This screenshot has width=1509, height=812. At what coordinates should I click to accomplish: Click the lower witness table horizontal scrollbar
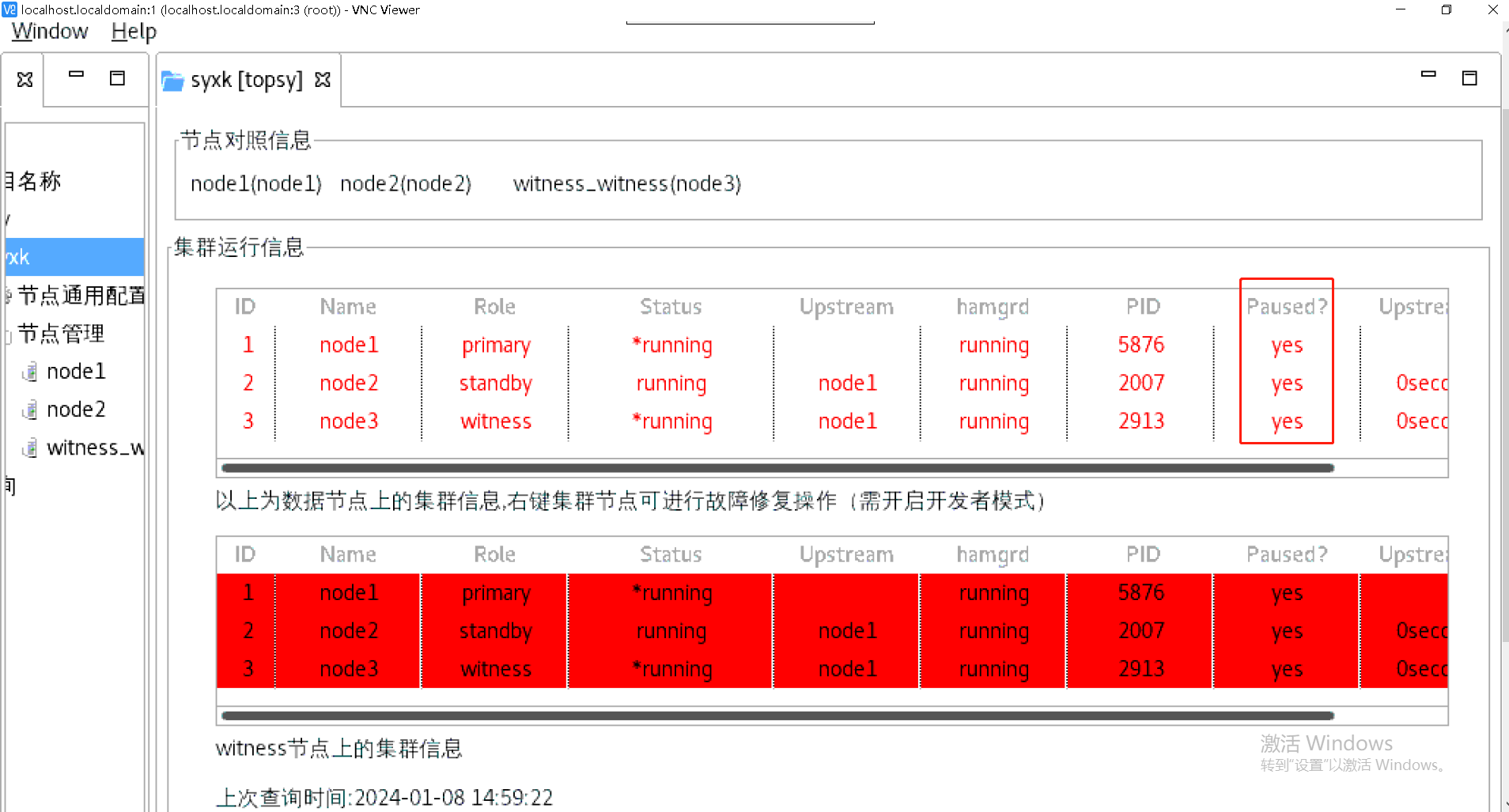777,716
